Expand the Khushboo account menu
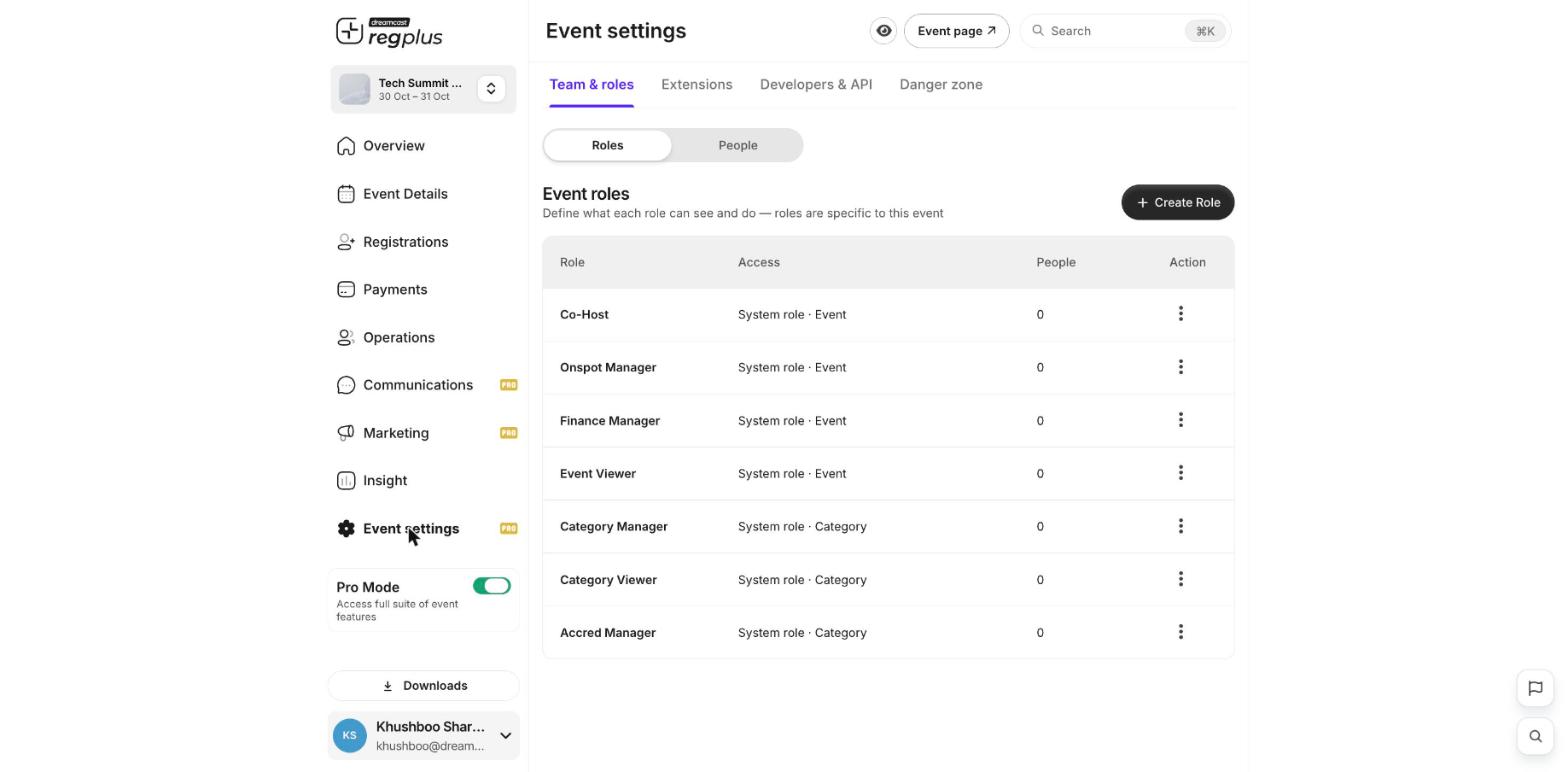This screenshot has height=772, width=1568. click(x=506, y=736)
